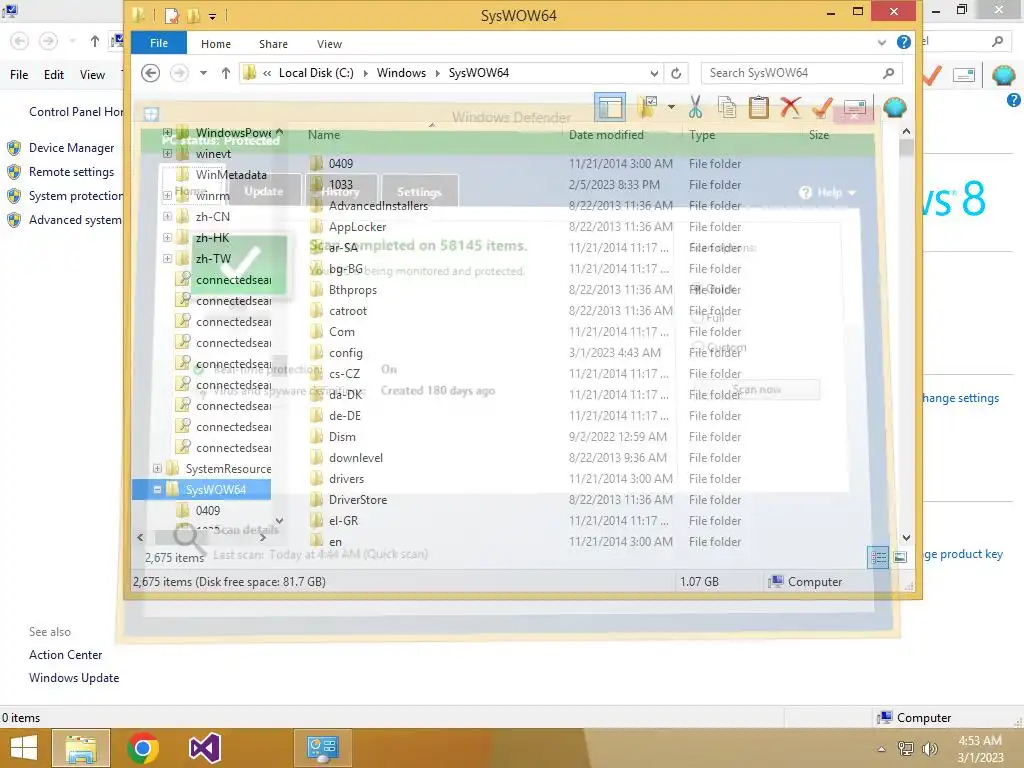Open Device Manager link in System window
The image size is (1024, 768).
pyautogui.click(x=71, y=148)
